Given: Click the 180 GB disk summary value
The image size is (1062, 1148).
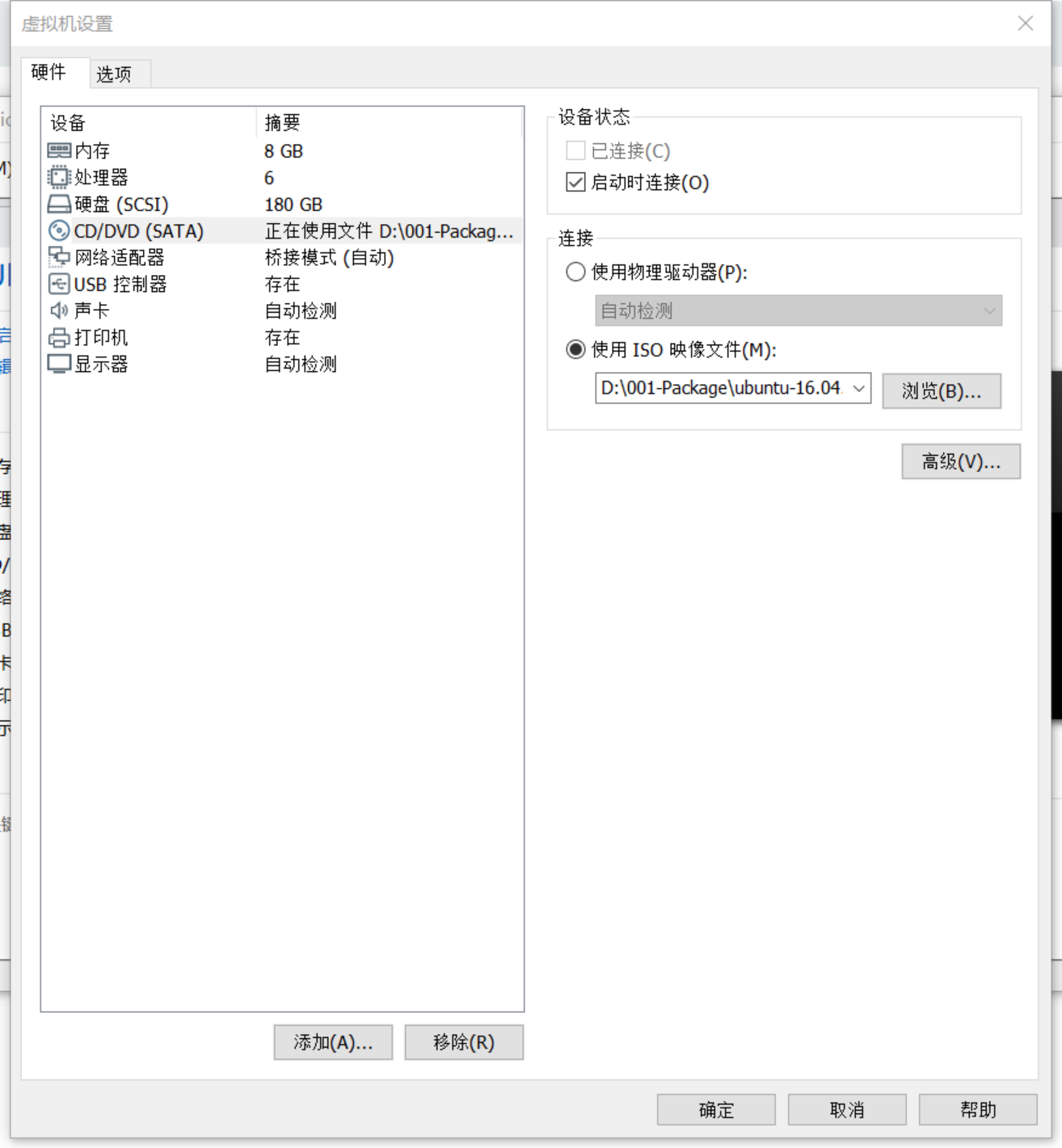Looking at the screenshot, I should pyautogui.click(x=293, y=205).
